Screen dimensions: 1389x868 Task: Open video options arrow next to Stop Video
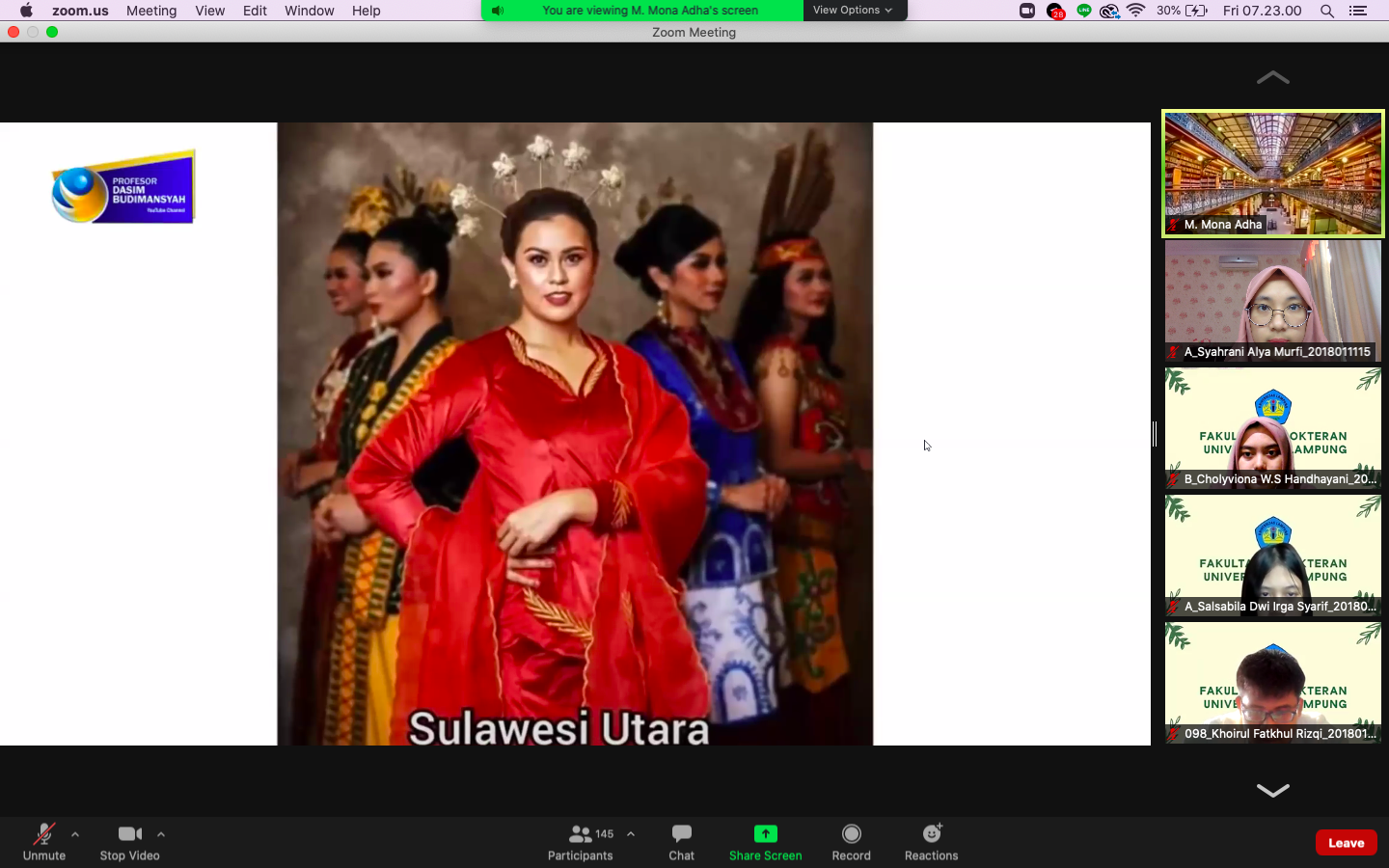[161, 834]
